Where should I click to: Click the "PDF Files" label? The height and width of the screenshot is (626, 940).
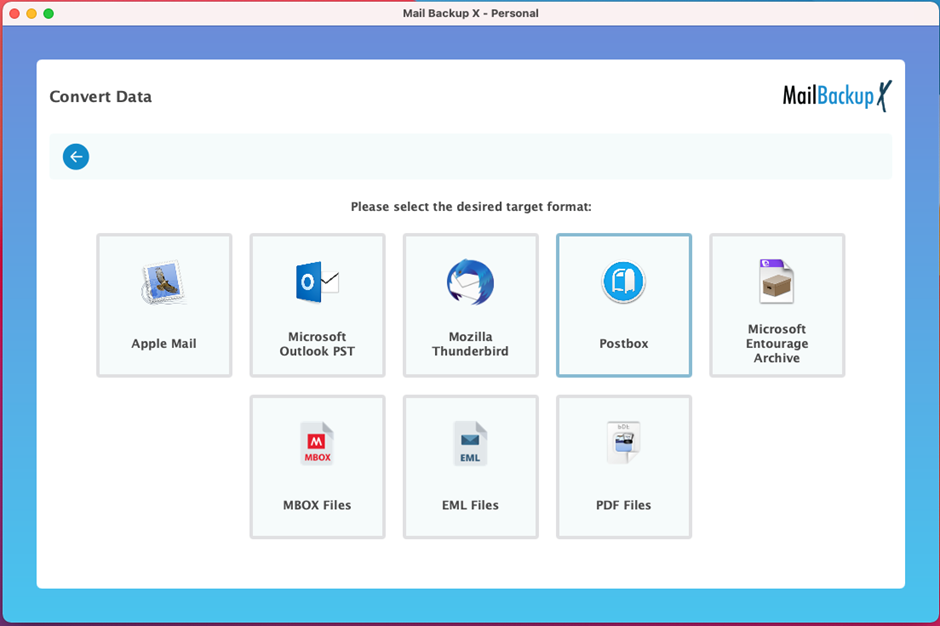[623, 505]
